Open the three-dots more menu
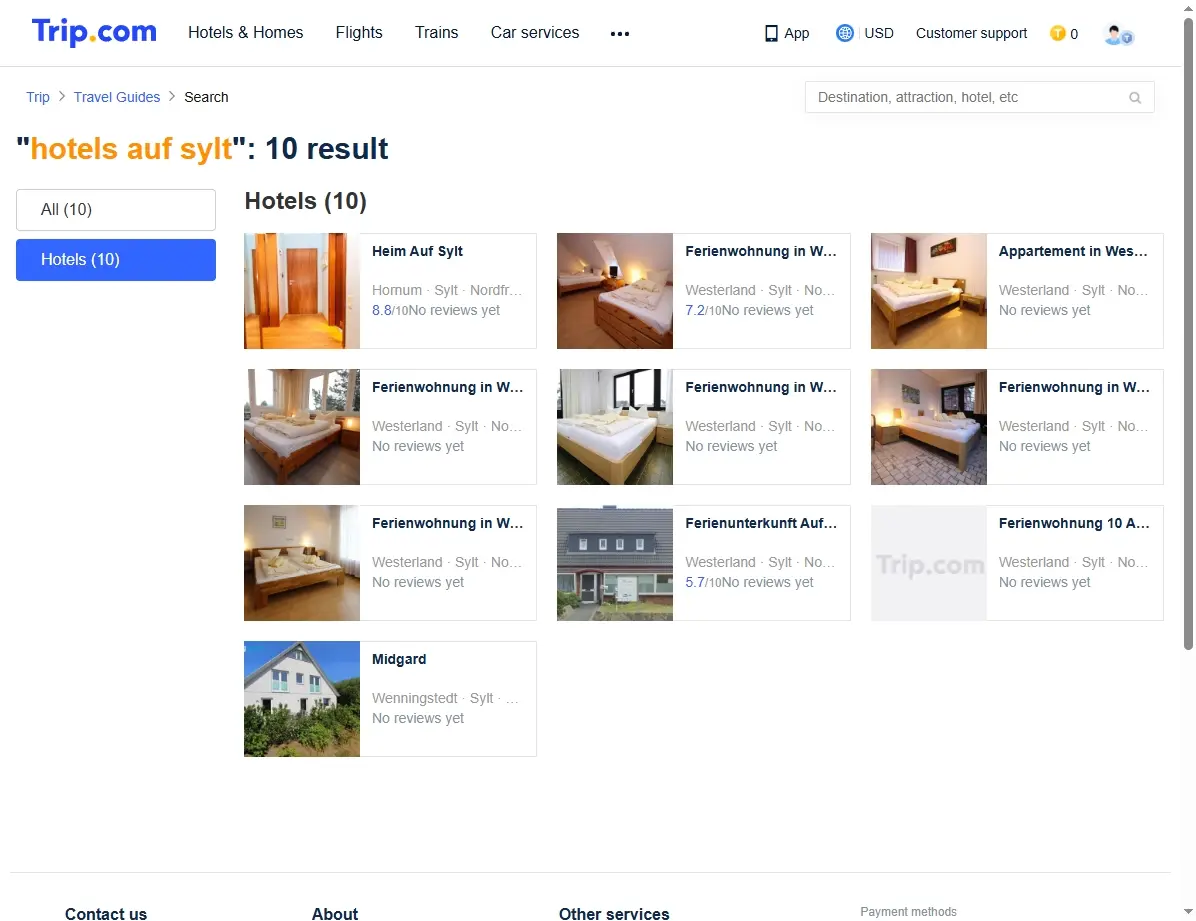This screenshot has width=1196, height=921. pyautogui.click(x=619, y=34)
